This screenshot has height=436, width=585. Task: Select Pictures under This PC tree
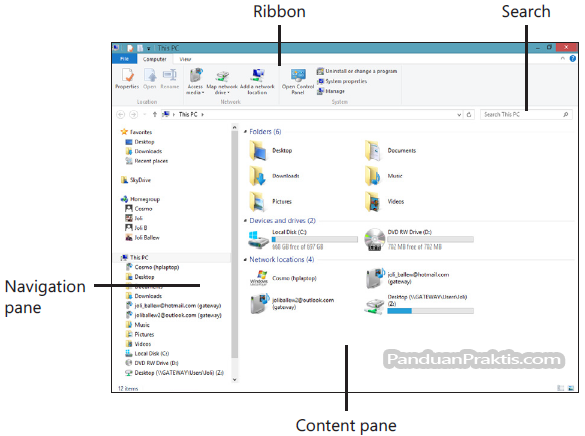point(140,335)
